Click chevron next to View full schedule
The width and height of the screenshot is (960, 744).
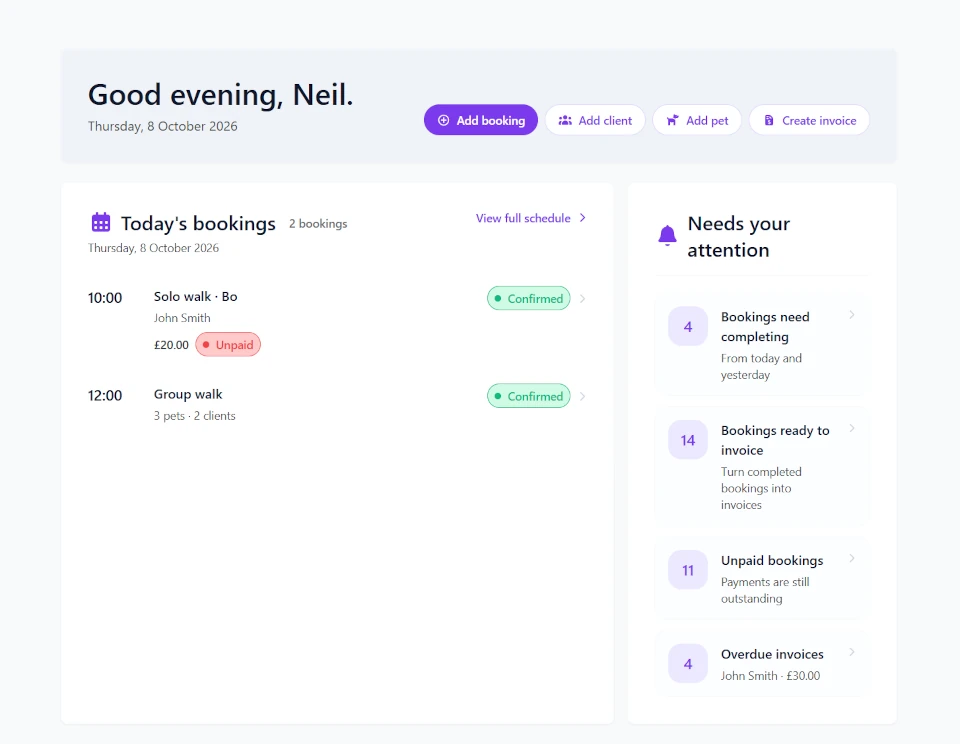[582, 218]
